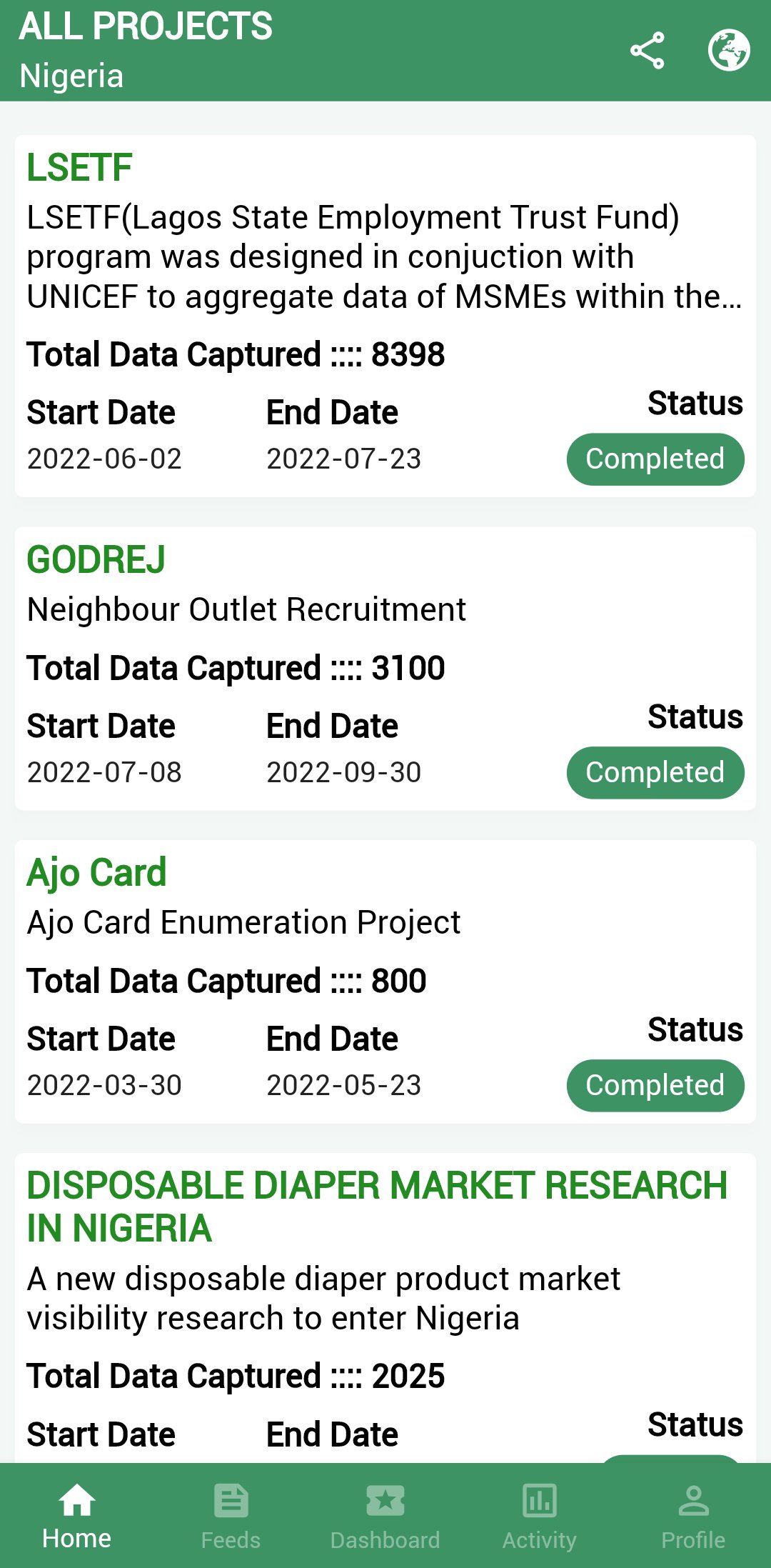The width and height of the screenshot is (771, 1568).
Task: Open the globe country selector icon
Action: pyautogui.click(x=729, y=51)
